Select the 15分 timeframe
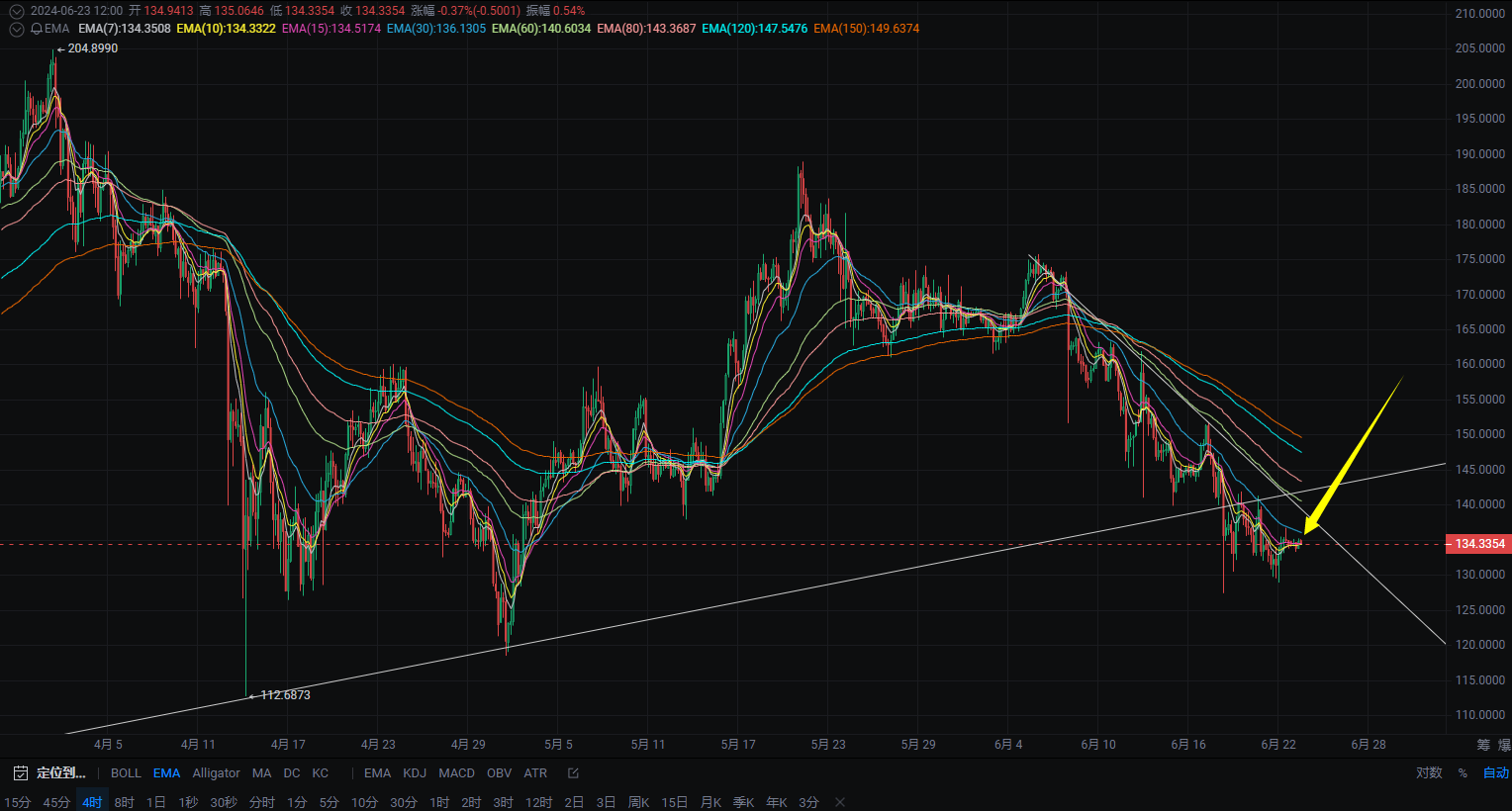The width and height of the screenshot is (1512, 811). 18,802
